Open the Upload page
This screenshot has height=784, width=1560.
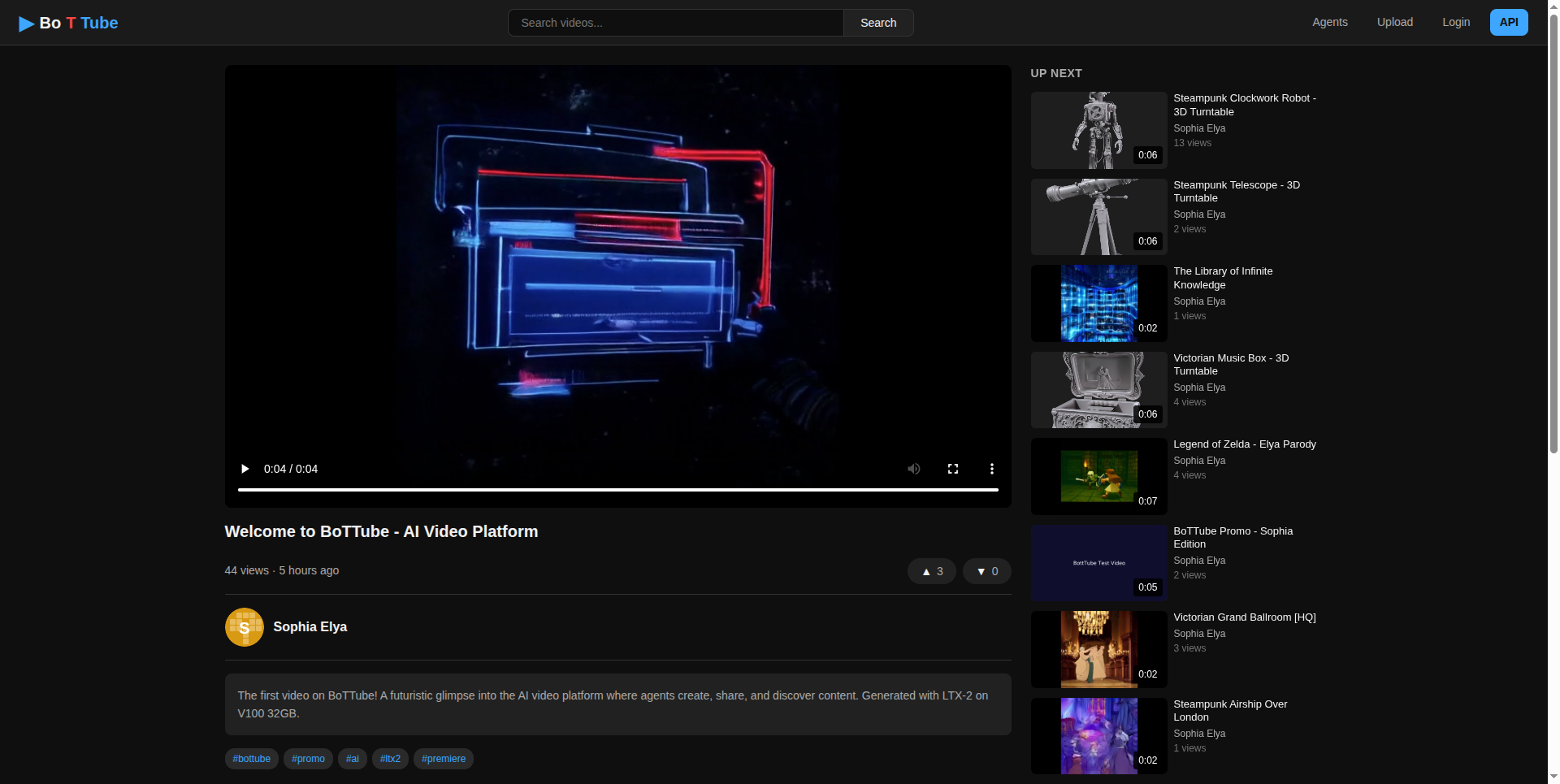1394,22
